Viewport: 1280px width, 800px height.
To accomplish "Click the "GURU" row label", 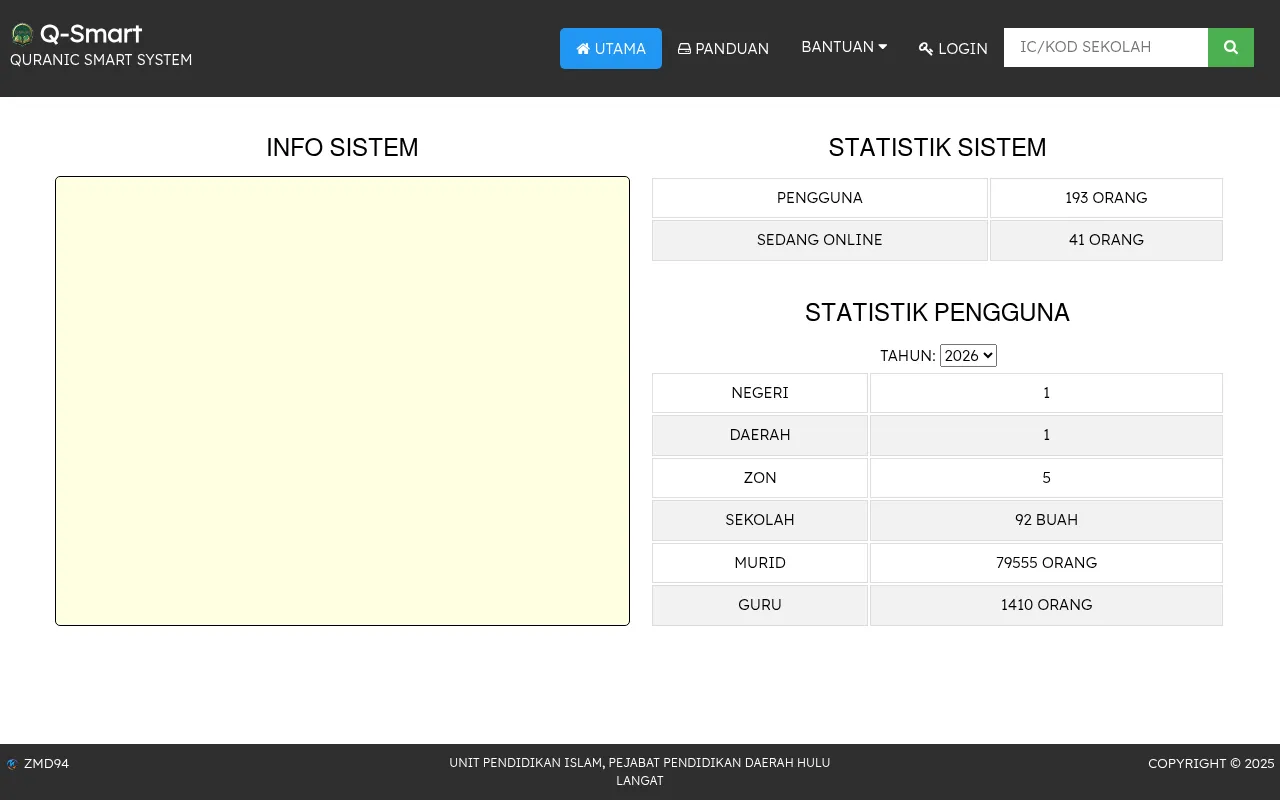I will coord(760,605).
